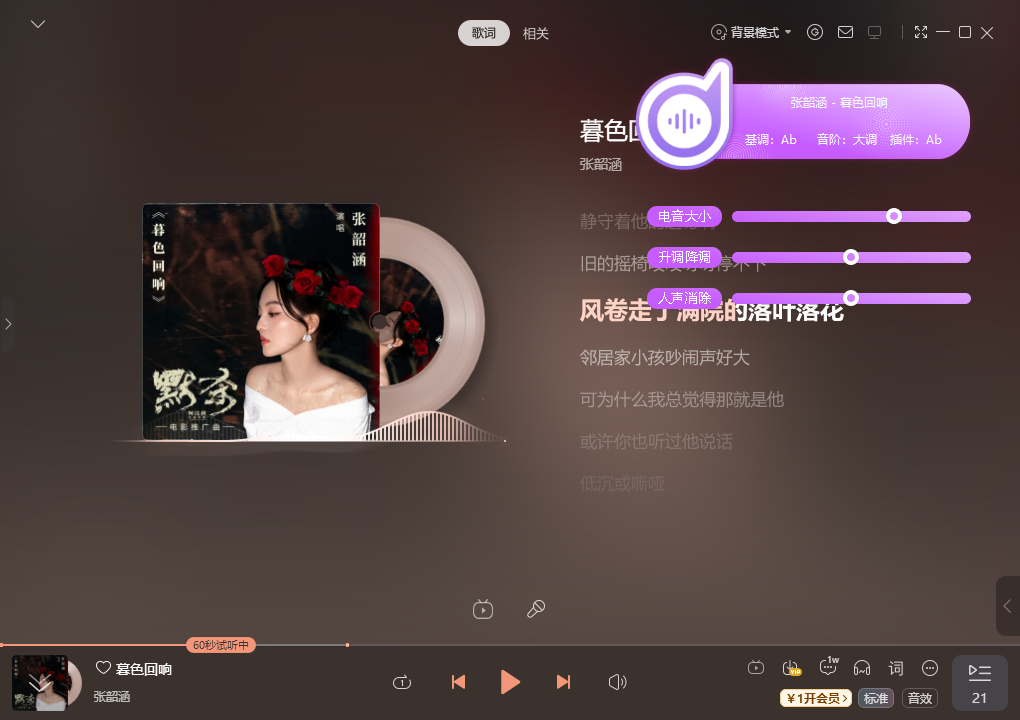
Task: Open the comments bubble showing 1w
Action: click(x=829, y=667)
